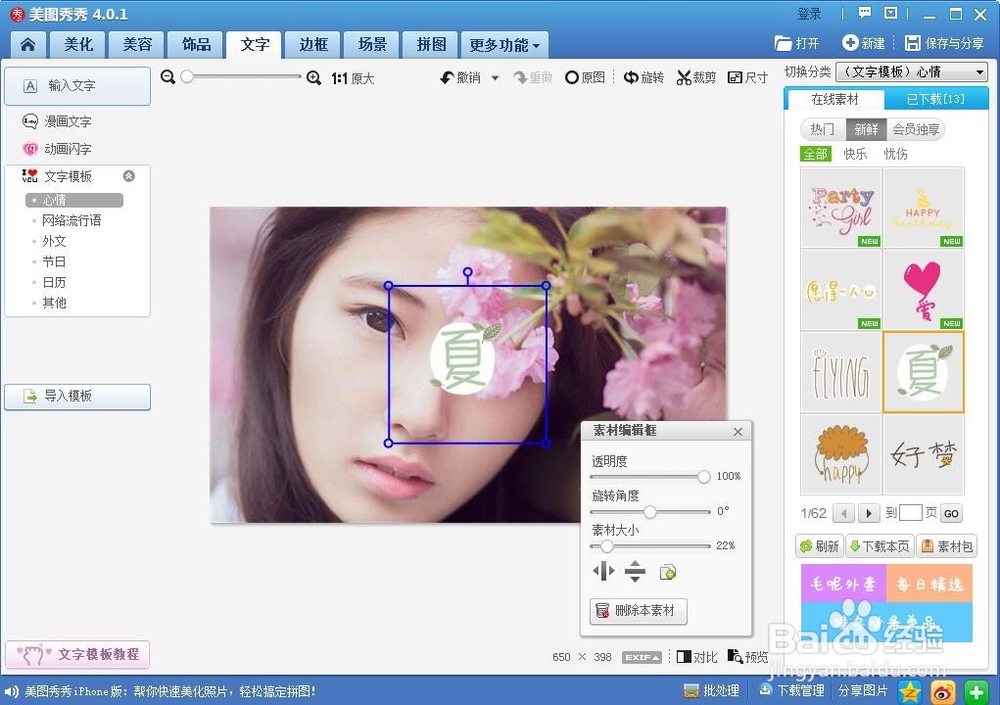Image resolution: width=1000 pixels, height=705 pixels.
Task: Open the 尺寸 resize tool
Action: point(747,78)
